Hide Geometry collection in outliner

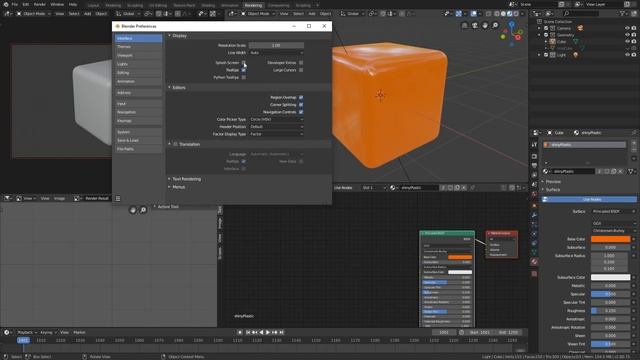(627, 35)
